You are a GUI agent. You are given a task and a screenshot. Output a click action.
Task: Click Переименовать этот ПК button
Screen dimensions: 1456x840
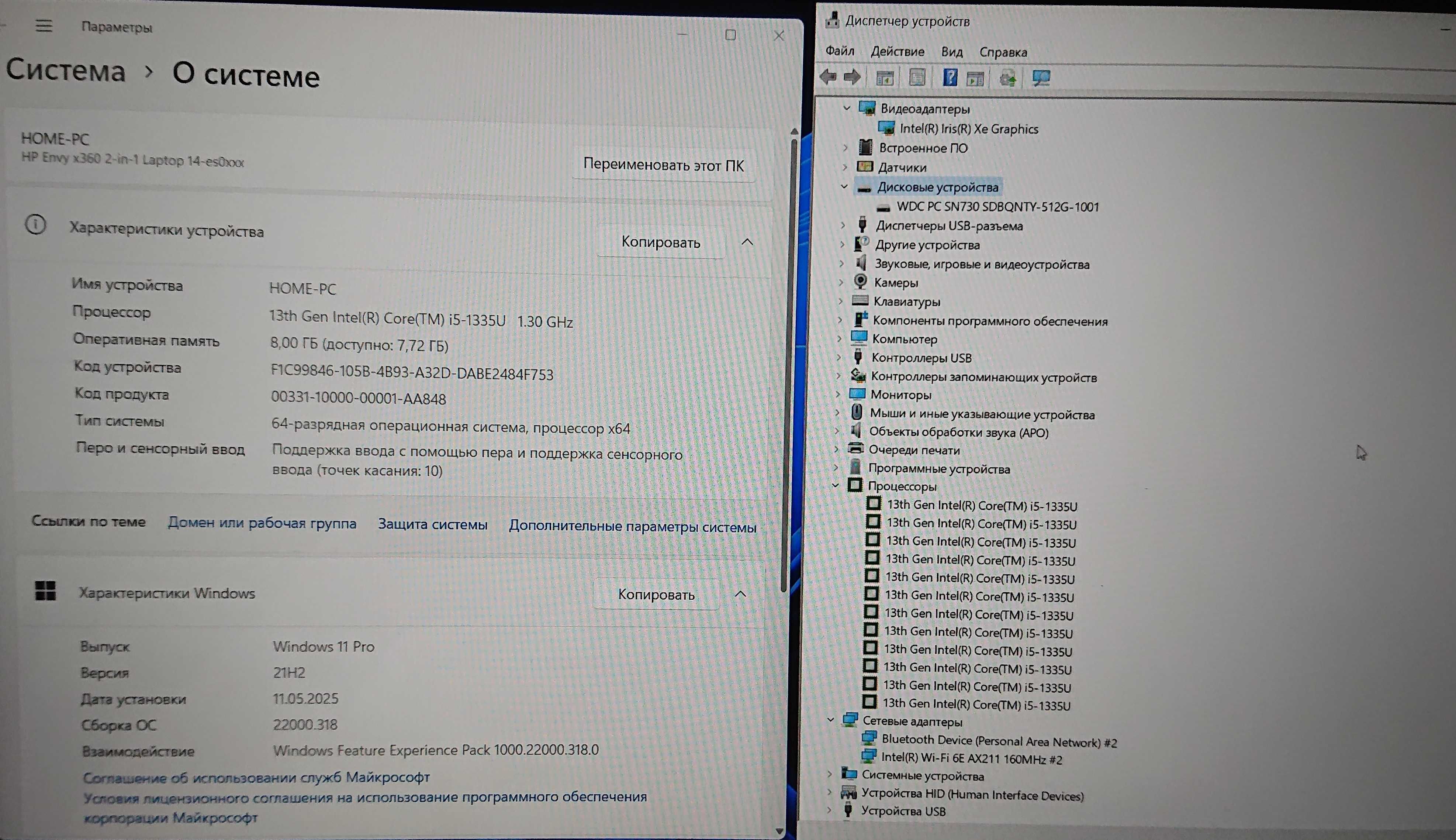coord(663,165)
